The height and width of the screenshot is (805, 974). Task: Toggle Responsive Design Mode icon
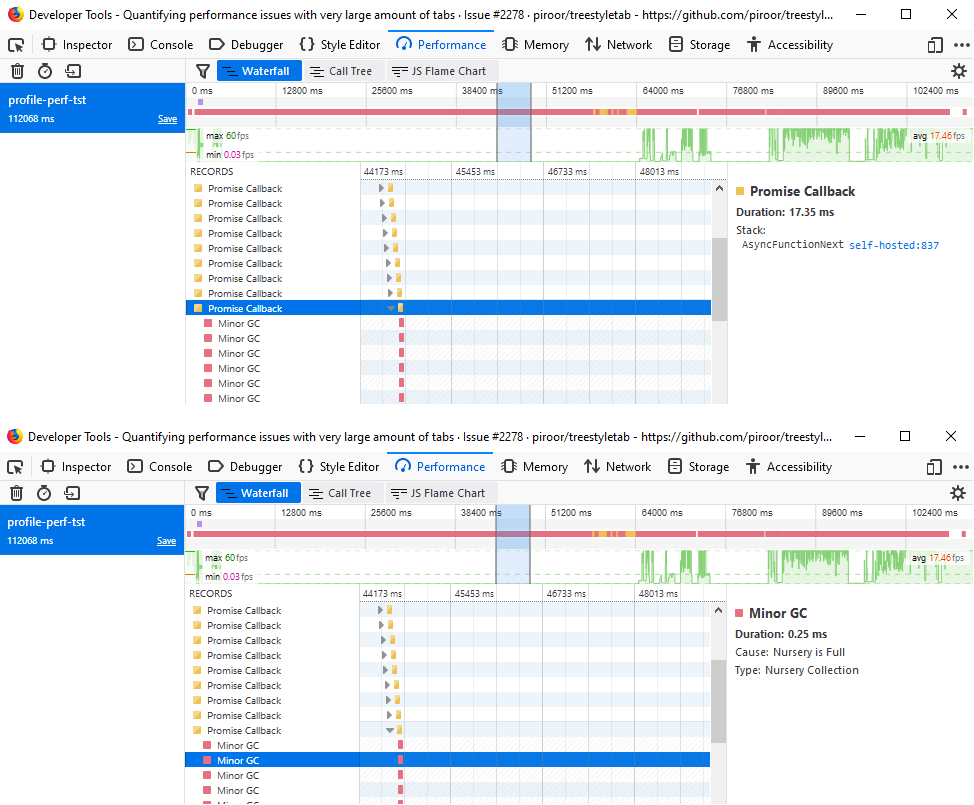tap(934, 45)
